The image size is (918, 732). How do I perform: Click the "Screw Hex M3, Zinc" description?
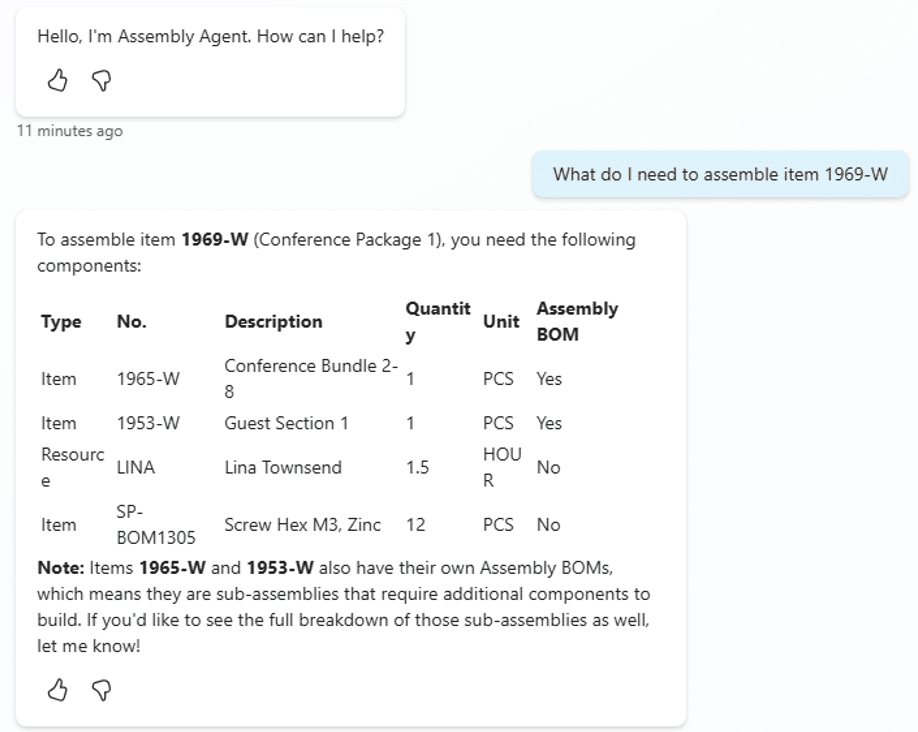[302, 524]
